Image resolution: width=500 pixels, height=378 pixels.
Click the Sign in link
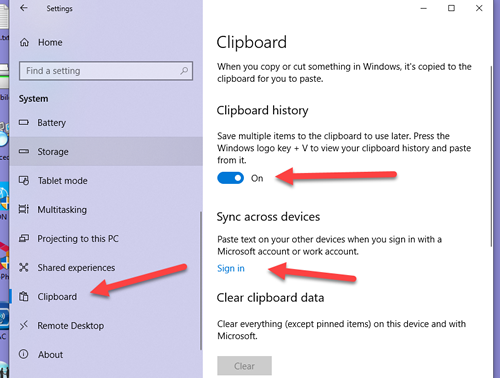[231, 268]
